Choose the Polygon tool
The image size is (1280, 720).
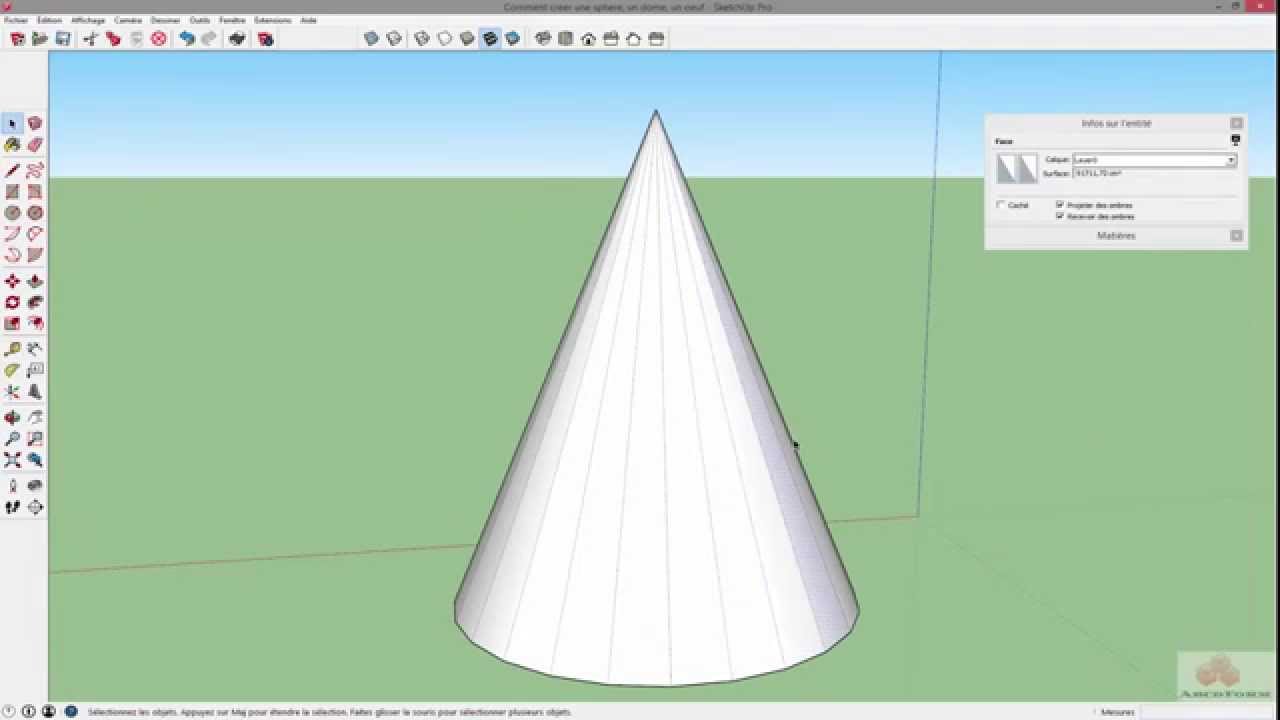click(35, 213)
